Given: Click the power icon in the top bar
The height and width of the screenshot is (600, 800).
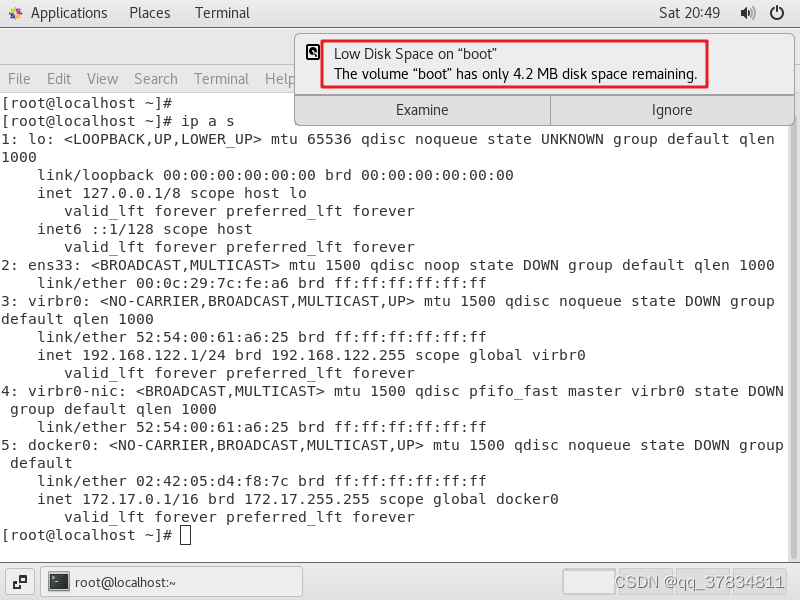Looking at the screenshot, I should [x=777, y=13].
